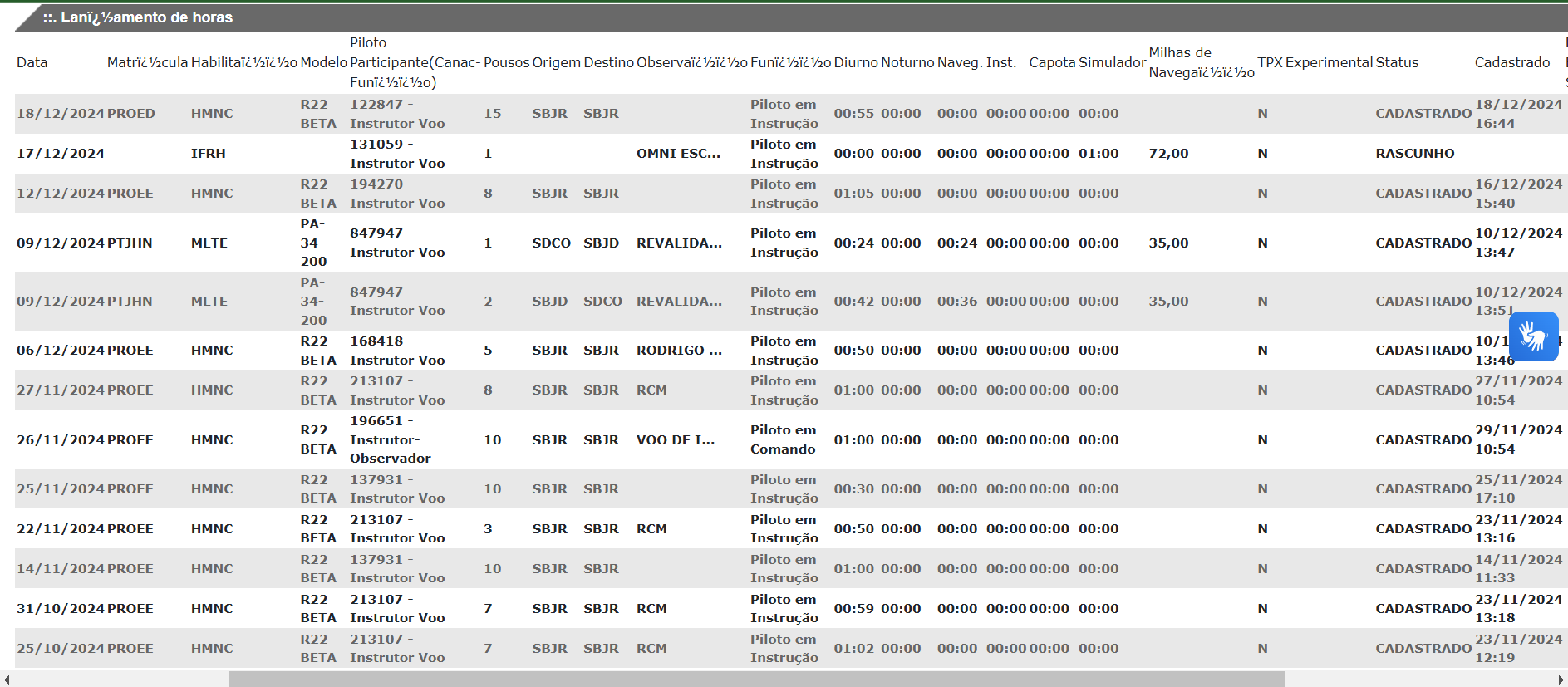Click the Milhas de Navegação column header
The width and height of the screenshot is (1568, 687).
[x=1200, y=63]
